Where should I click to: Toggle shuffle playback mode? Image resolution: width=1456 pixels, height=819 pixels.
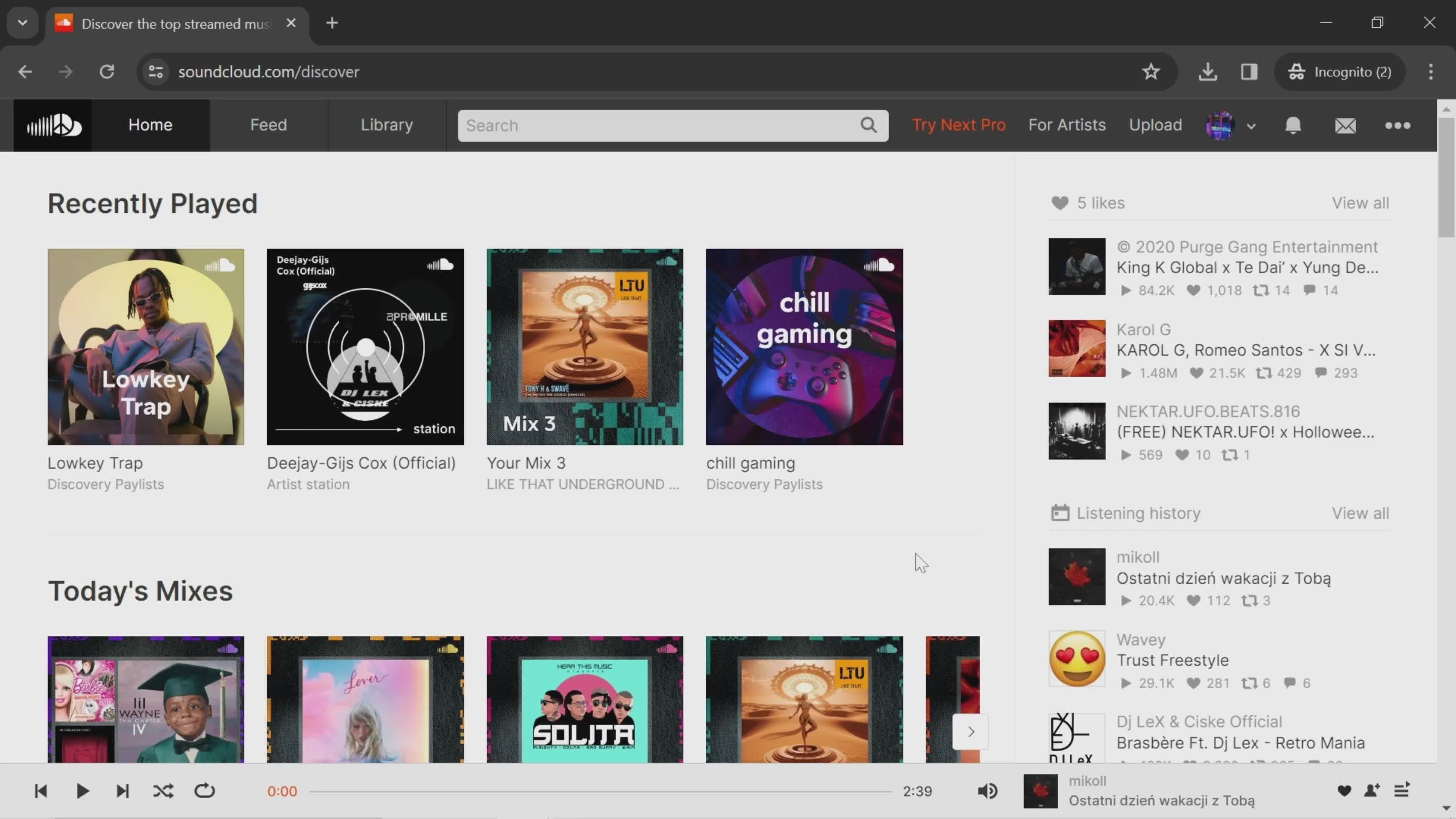(163, 790)
